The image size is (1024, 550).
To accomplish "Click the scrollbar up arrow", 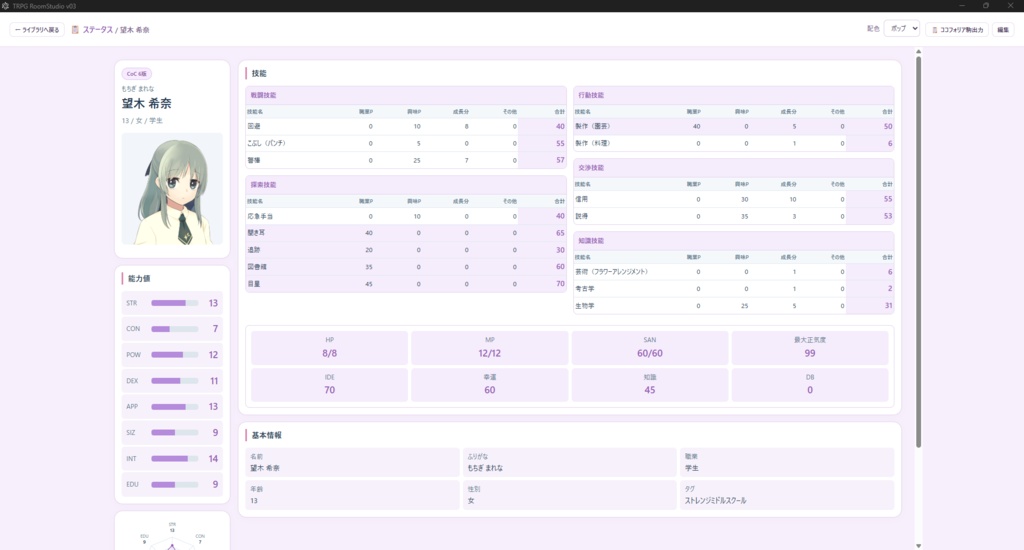I will (918, 51).
